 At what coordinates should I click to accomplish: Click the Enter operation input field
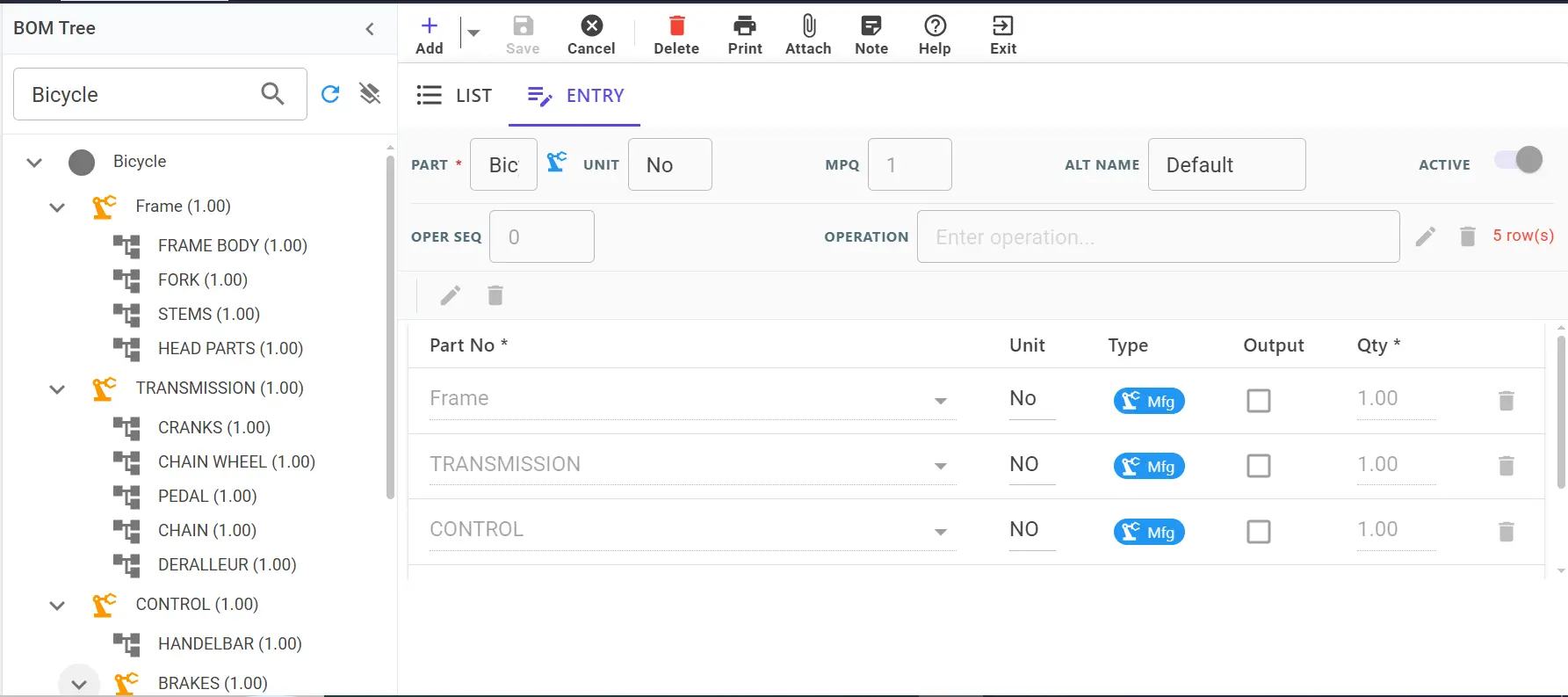click(x=1158, y=236)
